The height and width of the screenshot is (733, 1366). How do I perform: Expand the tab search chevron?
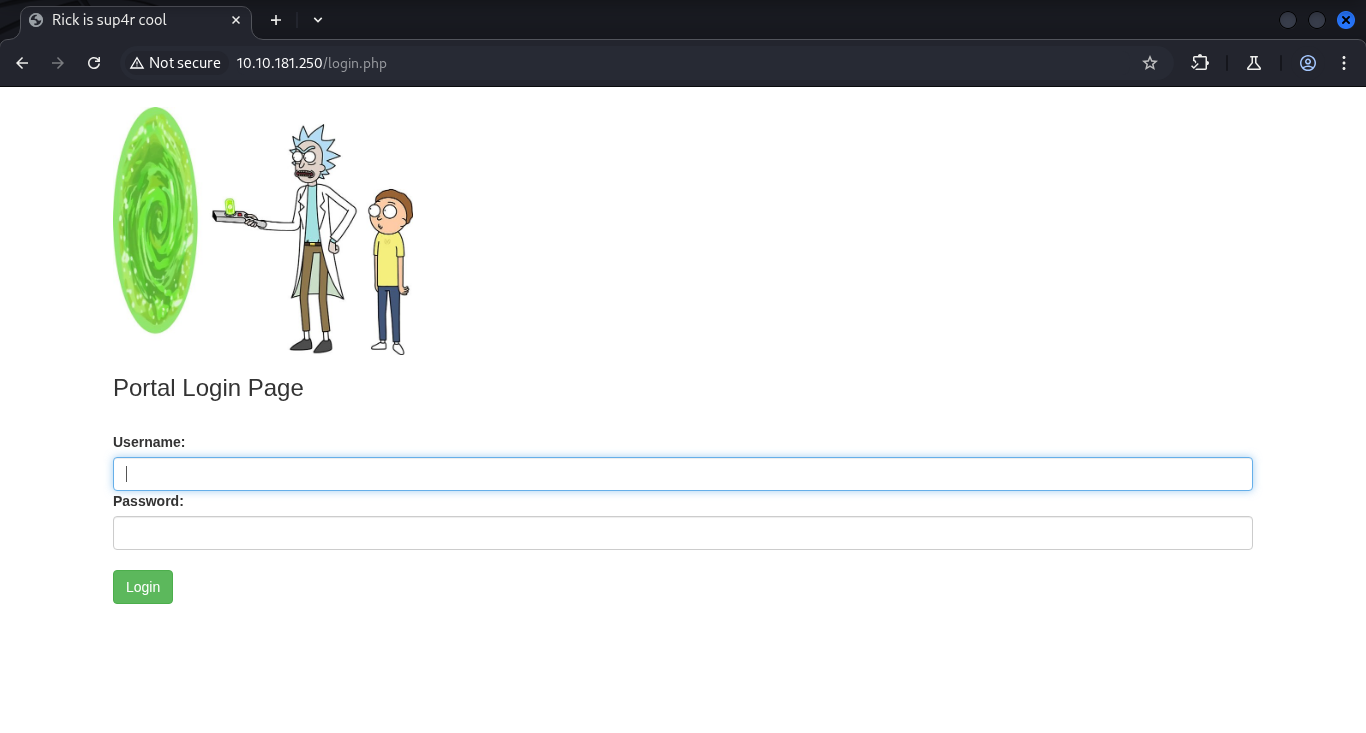click(x=318, y=20)
